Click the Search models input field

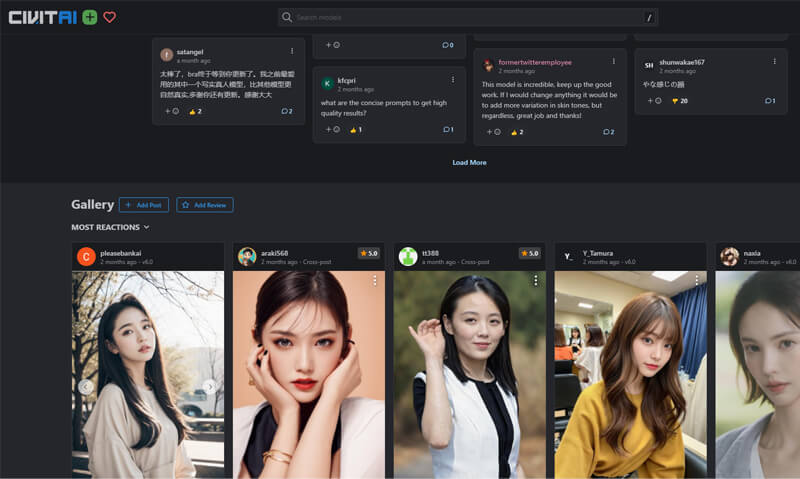pyautogui.click(x=468, y=17)
